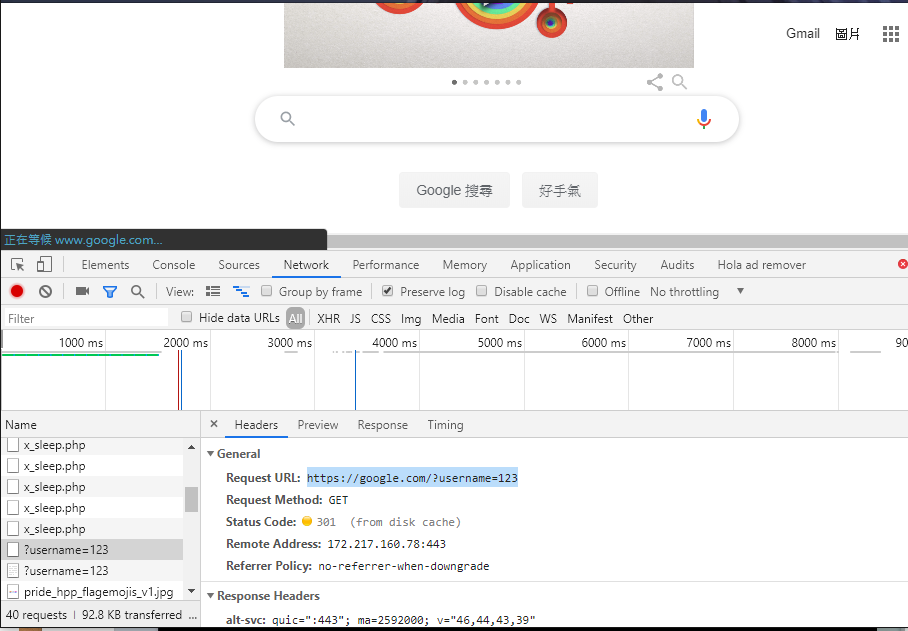Open Hola ad remover tab
Image resolution: width=908 pixels, height=631 pixels.
pos(761,265)
